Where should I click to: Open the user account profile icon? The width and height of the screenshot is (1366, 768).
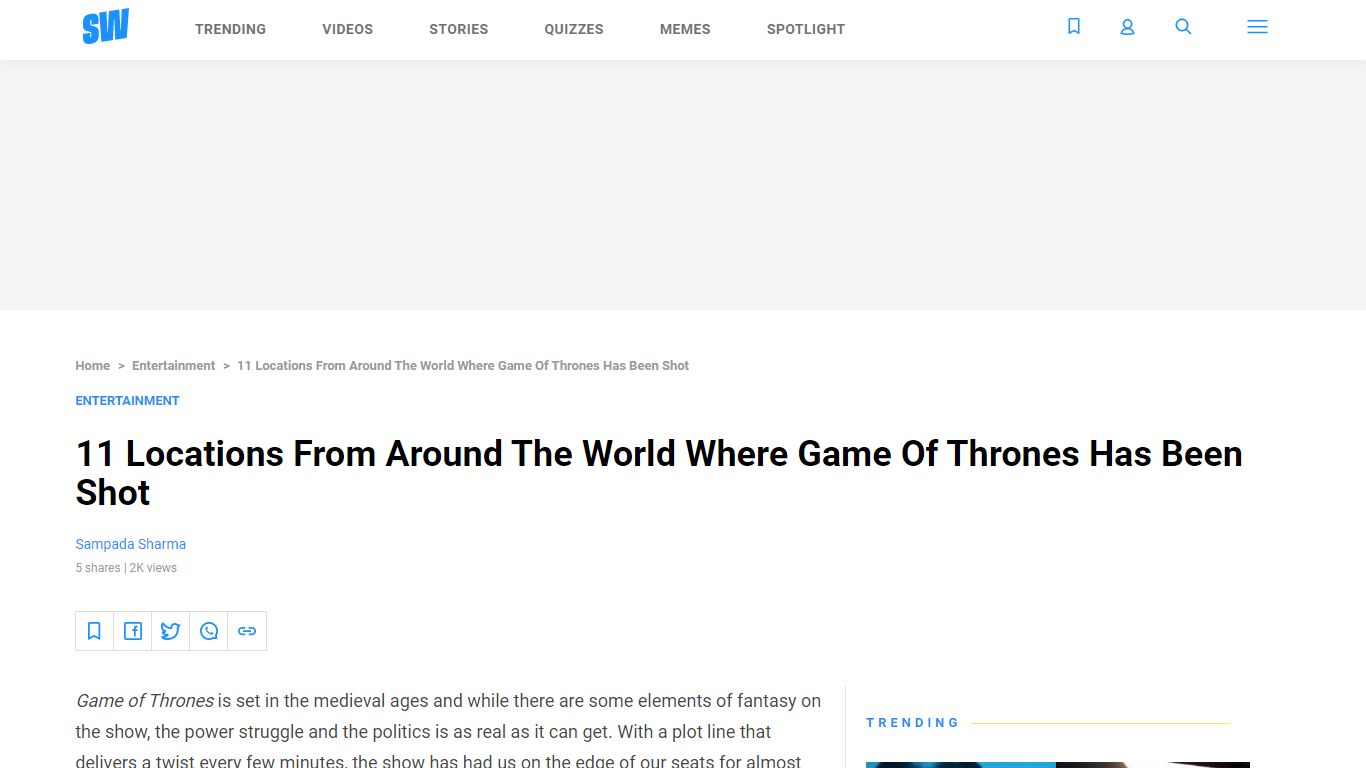(x=1127, y=27)
